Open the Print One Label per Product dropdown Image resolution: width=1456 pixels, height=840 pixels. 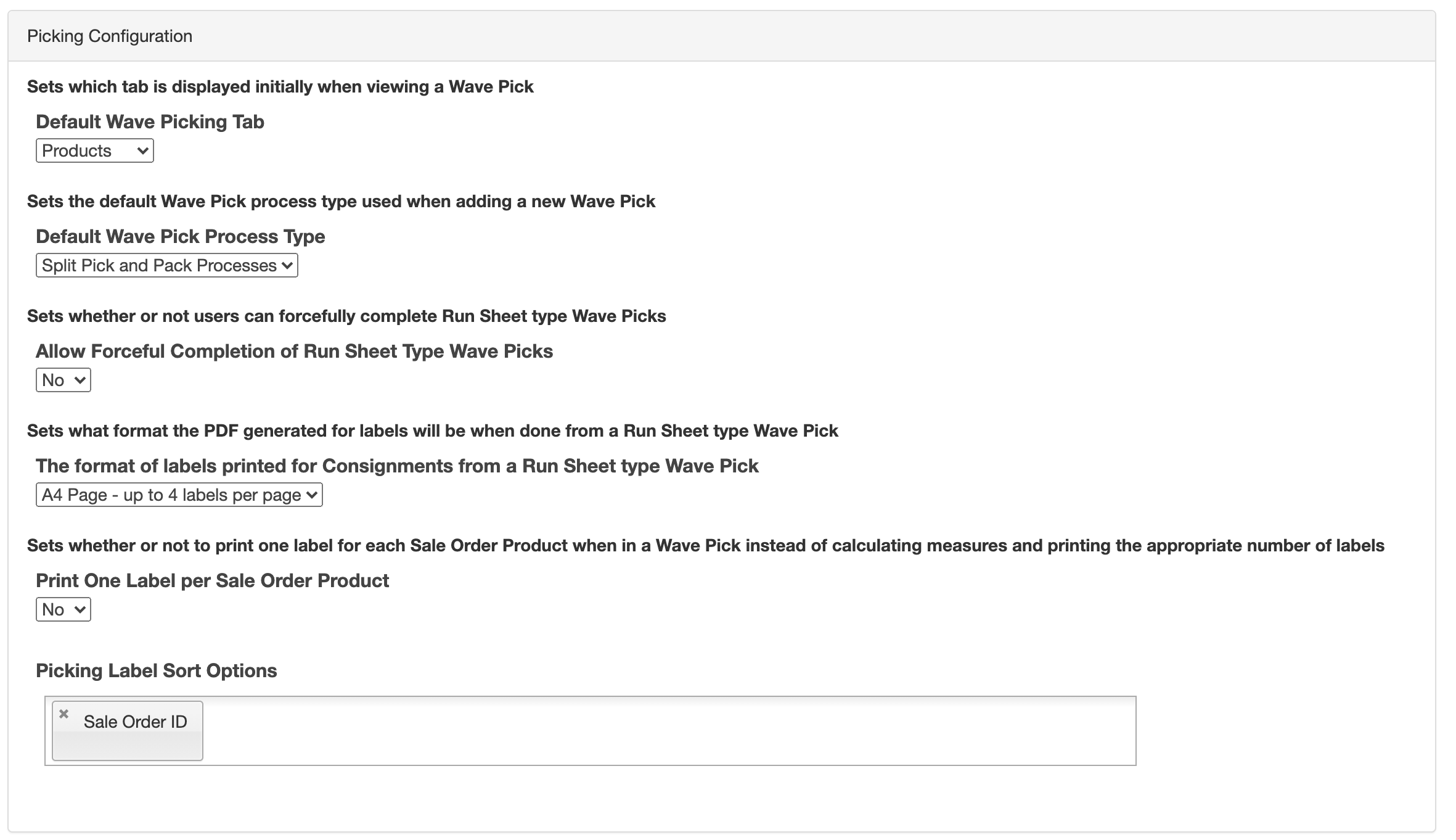tap(63, 609)
